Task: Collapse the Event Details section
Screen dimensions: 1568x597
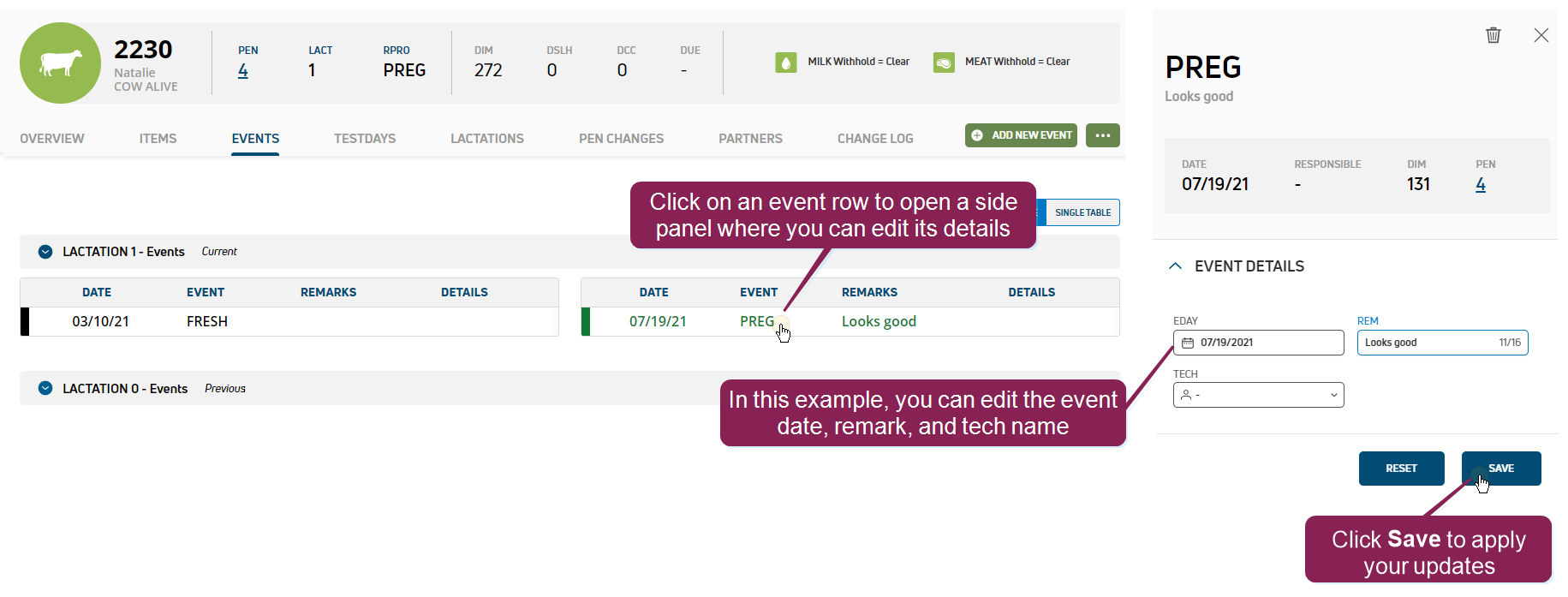Action: 1176,266
